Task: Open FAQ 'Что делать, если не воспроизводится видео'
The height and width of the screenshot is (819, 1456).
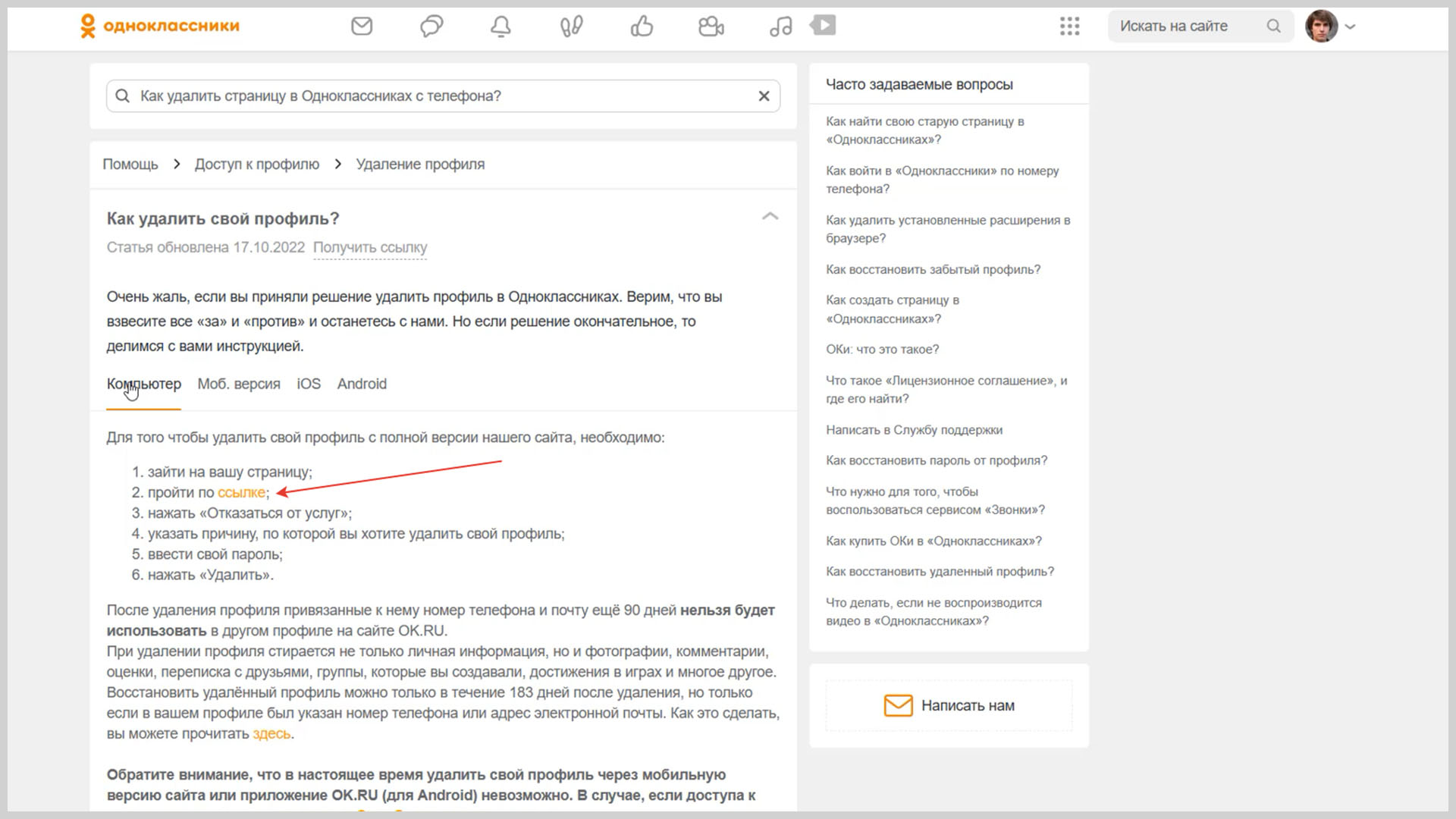Action: [x=934, y=612]
